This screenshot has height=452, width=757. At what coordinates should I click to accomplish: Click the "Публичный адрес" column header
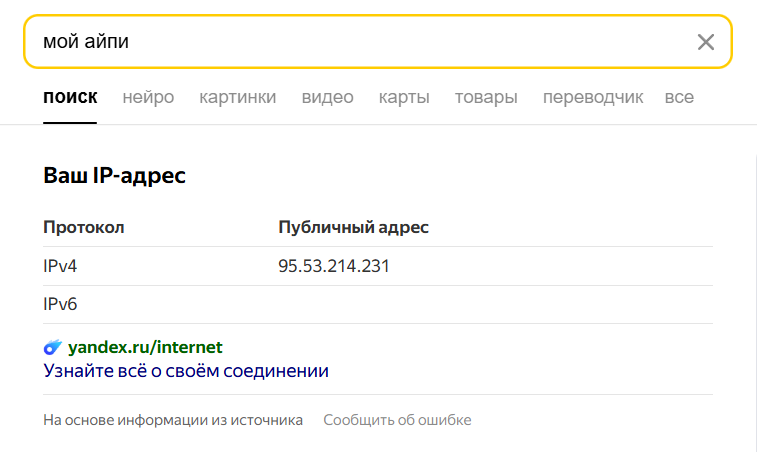(x=353, y=227)
